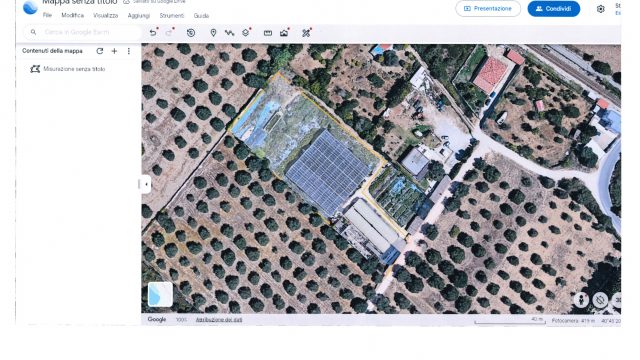Click the Contenuti della mappa heading
The image size is (640, 360).
[52, 51]
